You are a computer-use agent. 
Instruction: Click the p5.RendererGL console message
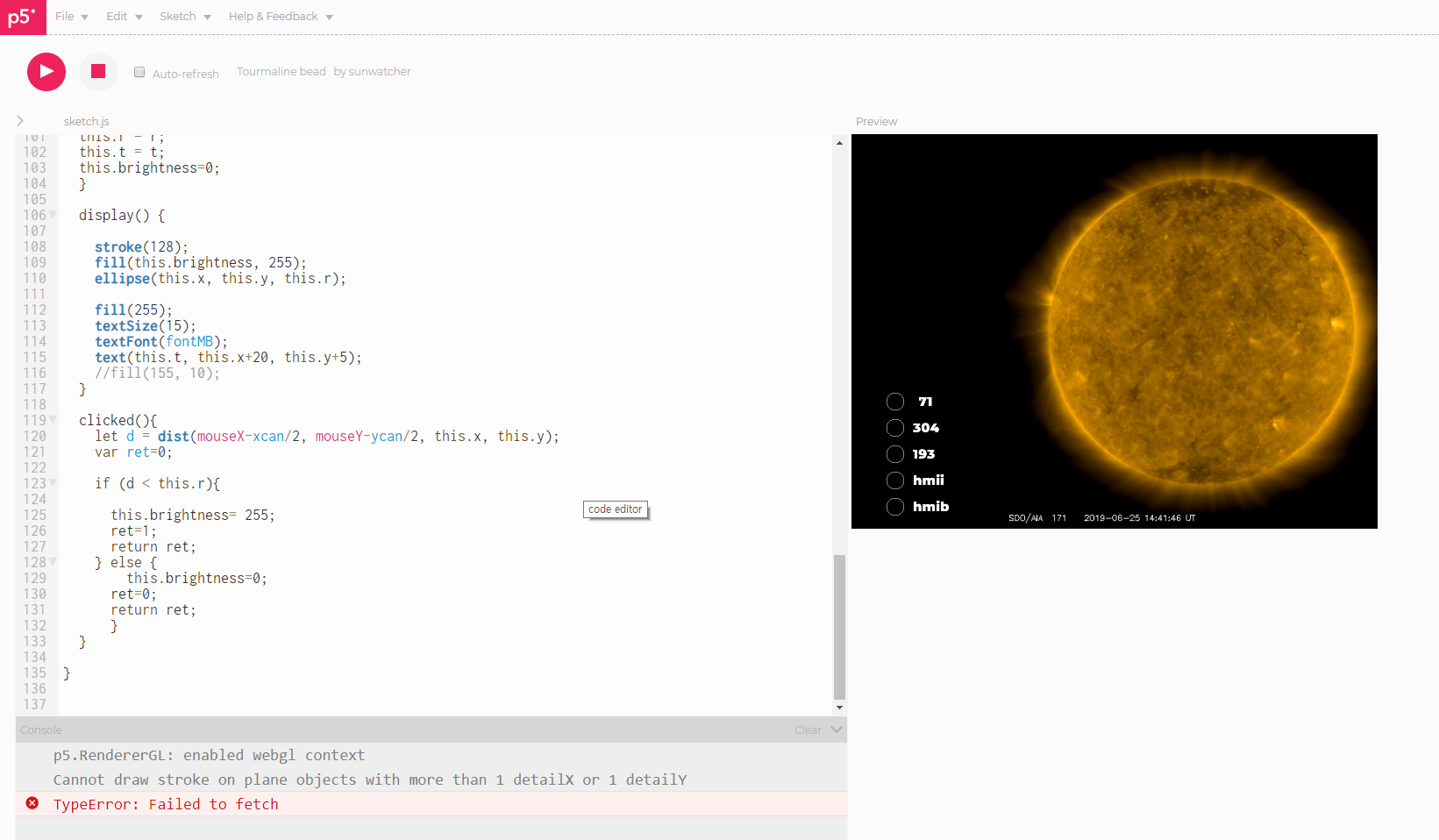(209, 755)
